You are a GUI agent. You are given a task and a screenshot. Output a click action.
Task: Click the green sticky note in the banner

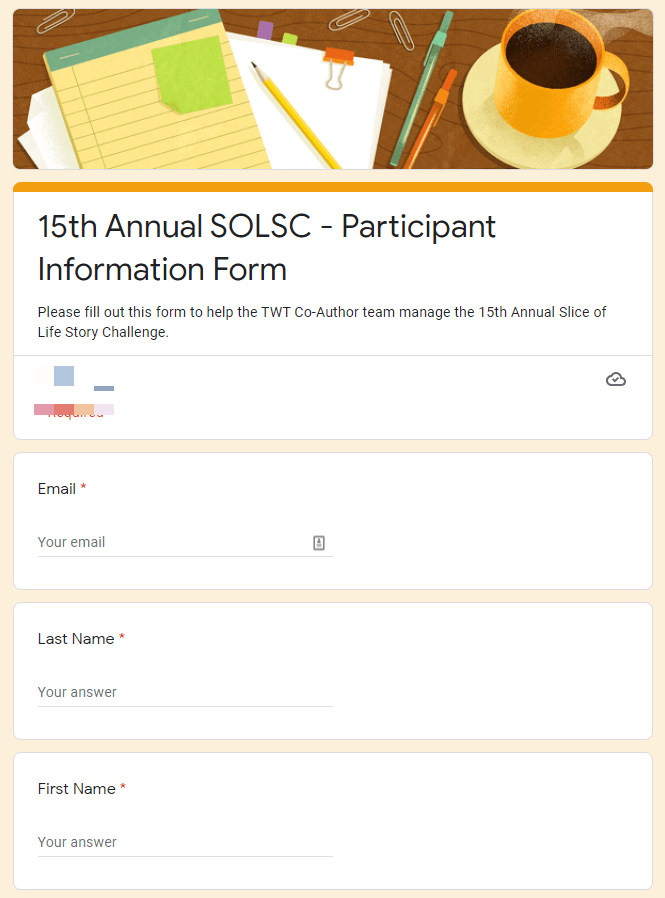coord(191,72)
